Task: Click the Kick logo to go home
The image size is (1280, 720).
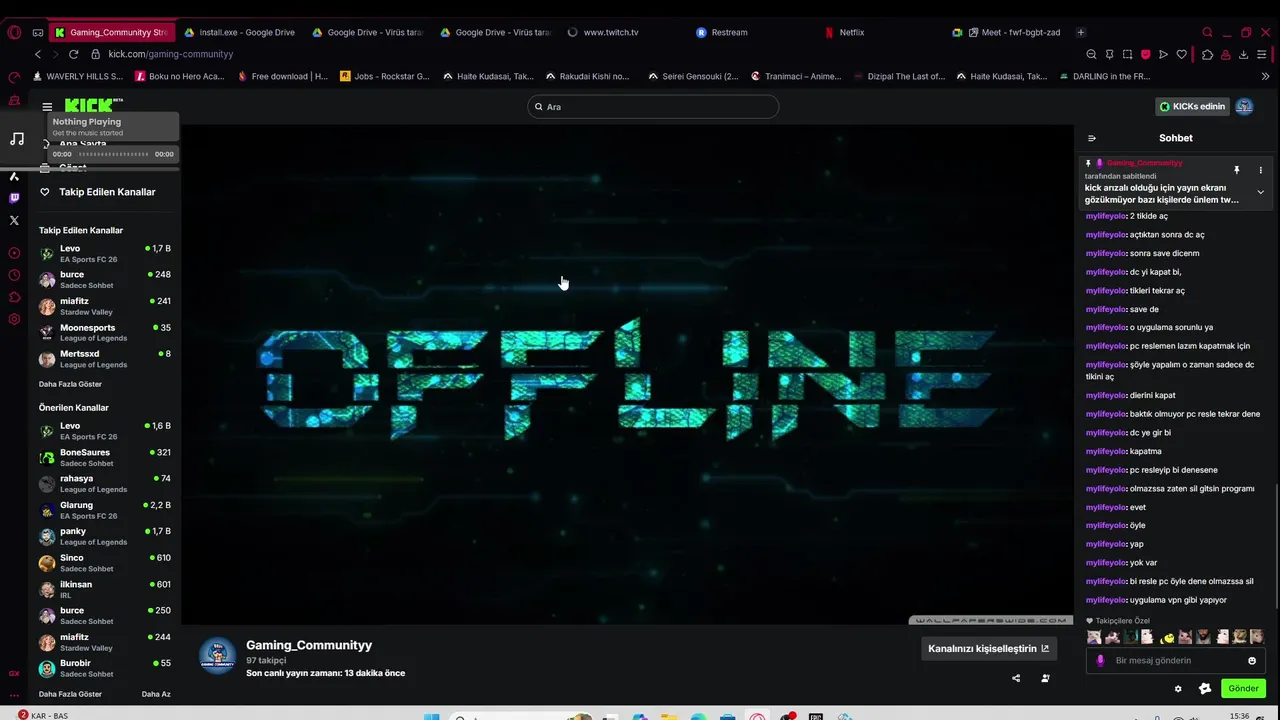Action: click(93, 105)
